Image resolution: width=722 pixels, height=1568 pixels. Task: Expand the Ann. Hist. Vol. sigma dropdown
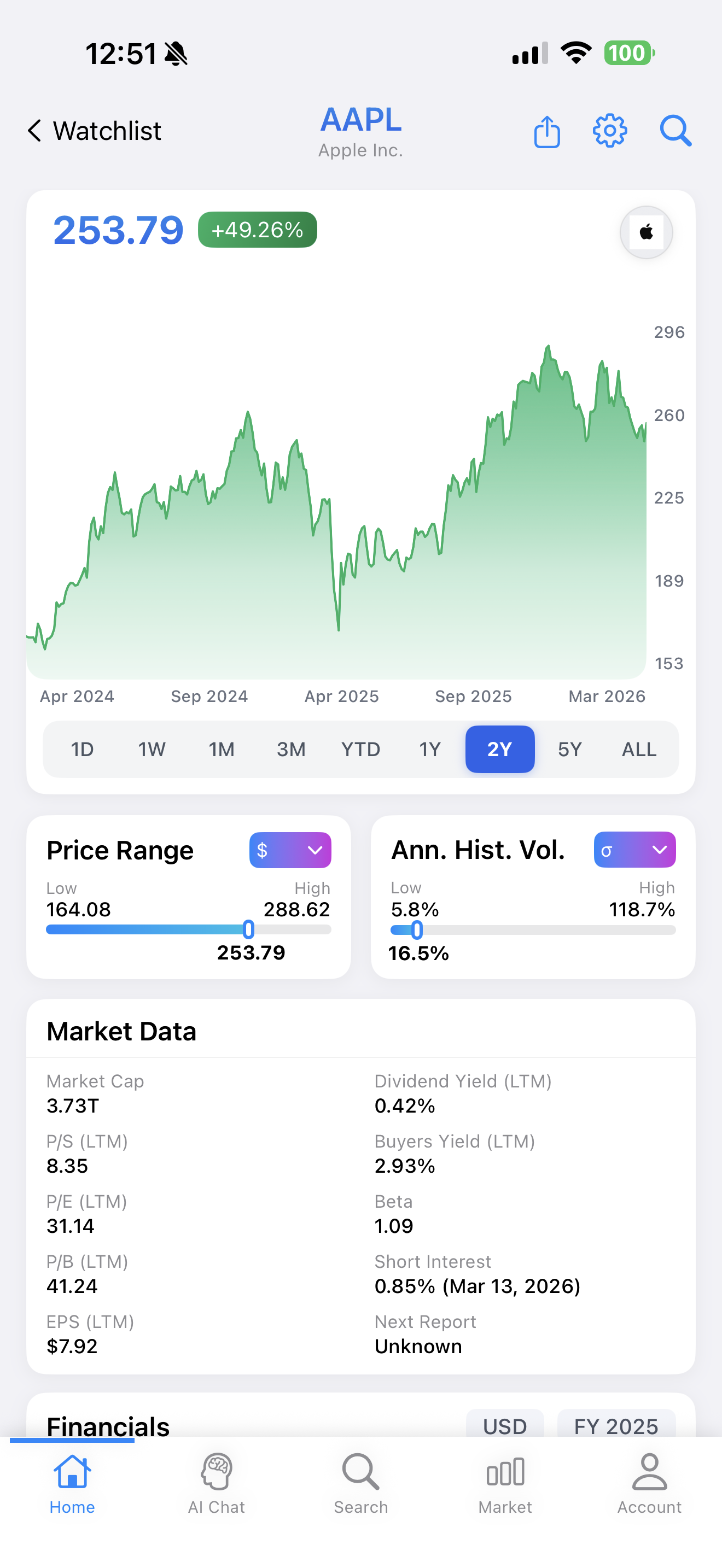click(635, 850)
